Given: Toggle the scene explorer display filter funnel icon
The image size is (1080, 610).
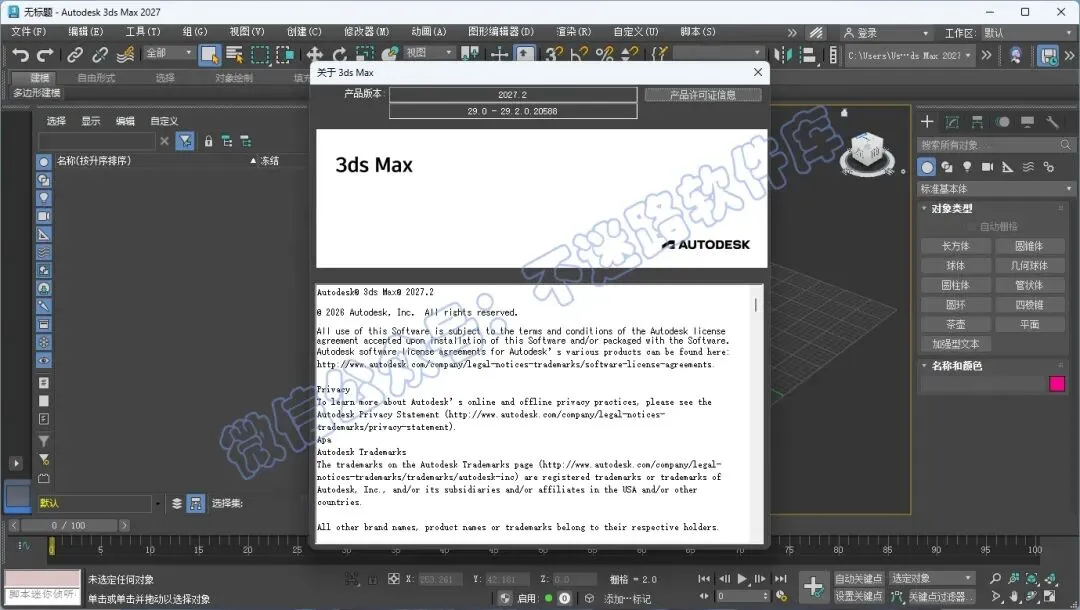Looking at the screenshot, I should (185, 141).
